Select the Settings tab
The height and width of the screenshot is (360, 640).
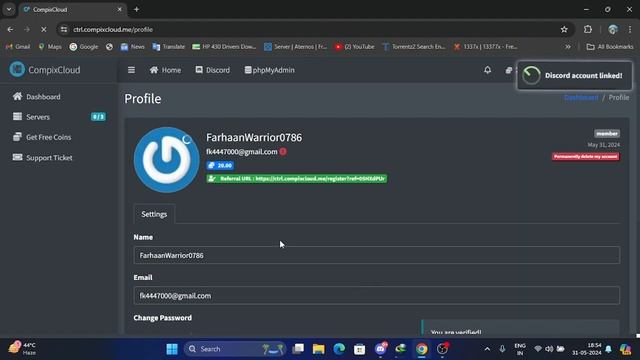tap(154, 214)
